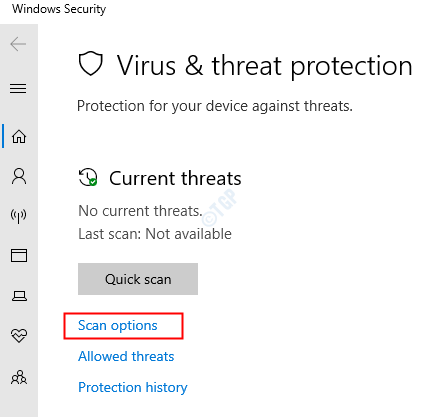The width and height of the screenshot is (438, 417).
Task: Open Family options people icon
Action: [19, 377]
